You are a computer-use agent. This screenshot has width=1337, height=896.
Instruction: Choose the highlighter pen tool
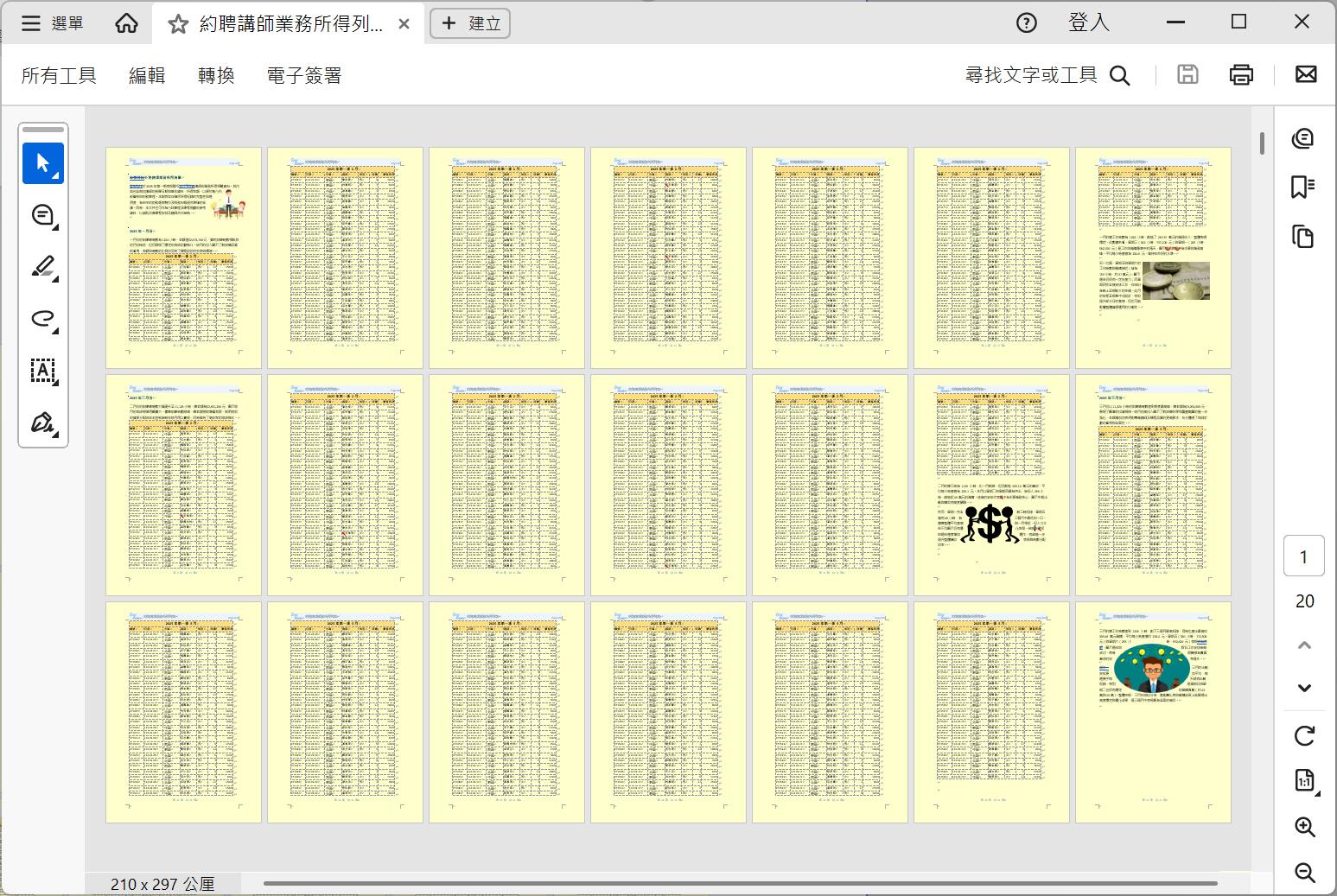43,267
